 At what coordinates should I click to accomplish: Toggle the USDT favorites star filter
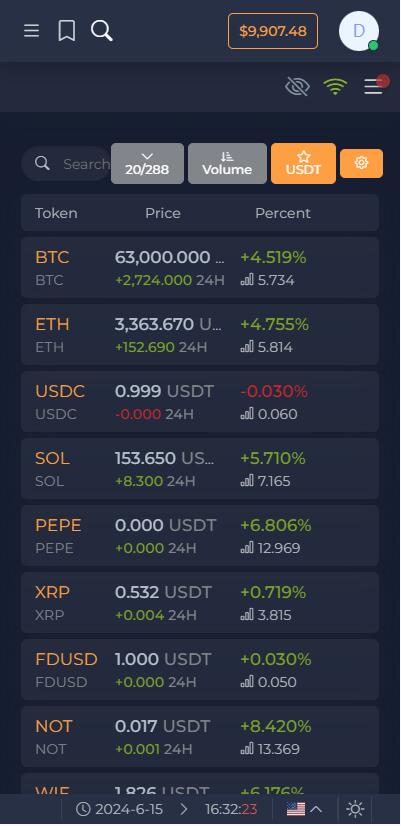tap(304, 163)
